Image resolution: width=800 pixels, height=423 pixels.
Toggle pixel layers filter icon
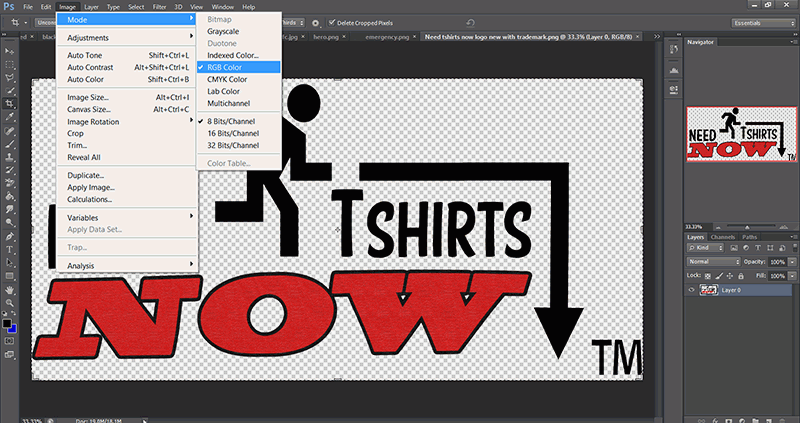(x=734, y=248)
